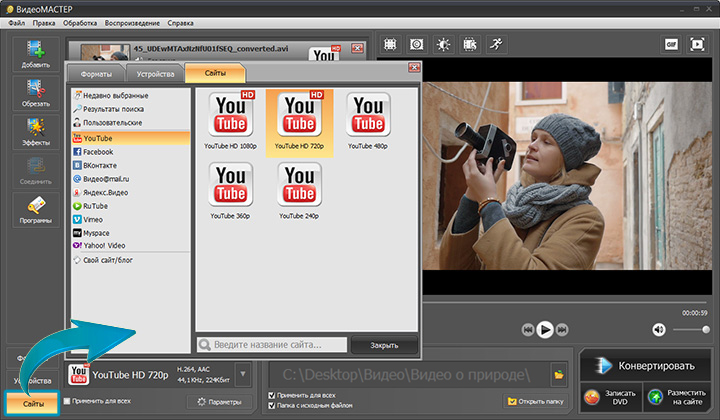Open the Эффекты effects tool
Screen dimensions: 720x420
coord(36,132)
